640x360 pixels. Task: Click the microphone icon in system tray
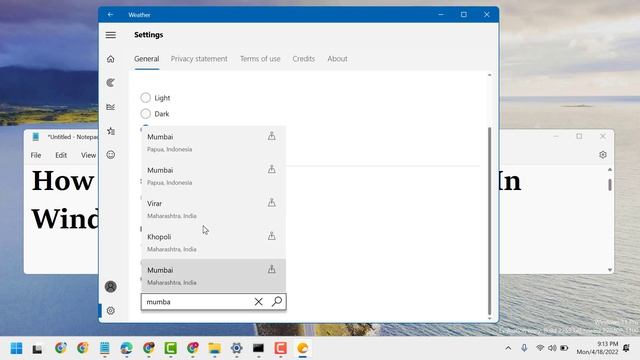click(524, 348)
